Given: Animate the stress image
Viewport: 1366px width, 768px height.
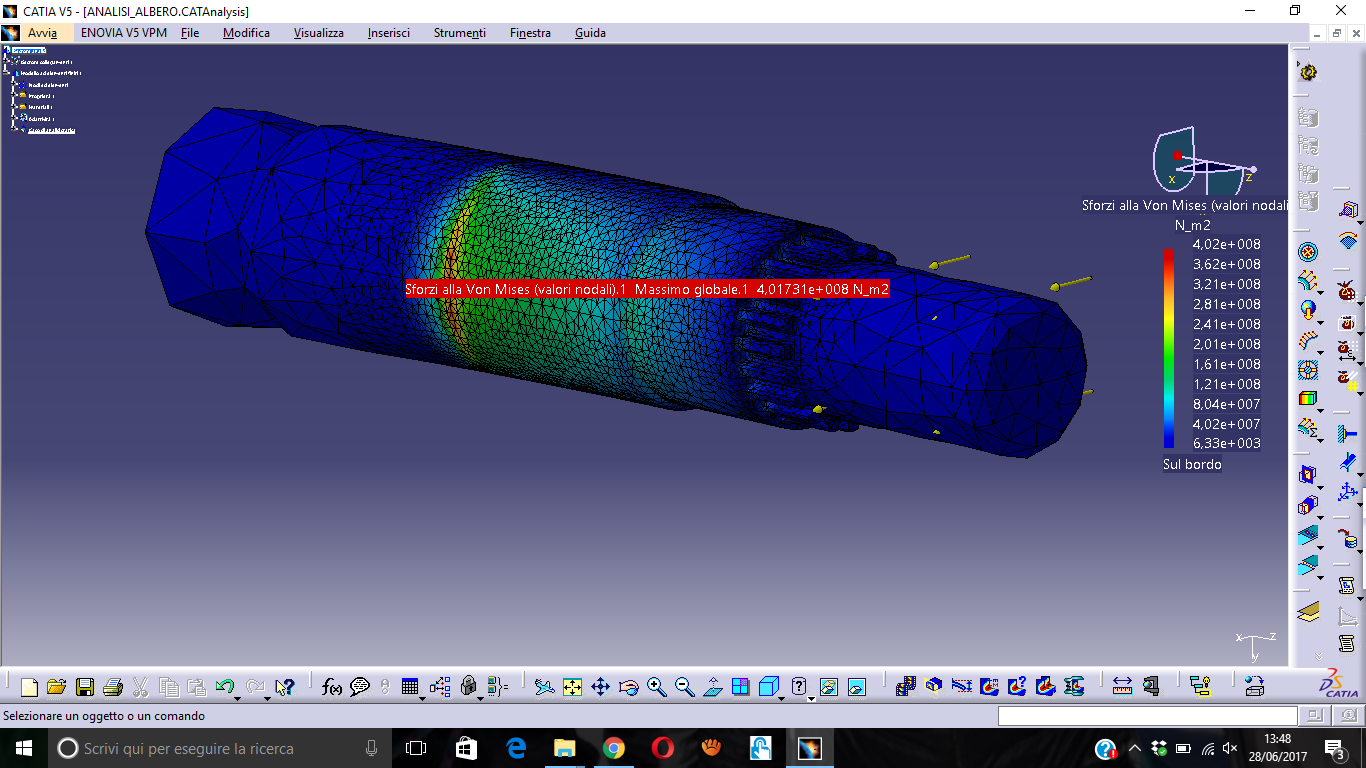Looking at the screenshot, I should coord(905,687).
